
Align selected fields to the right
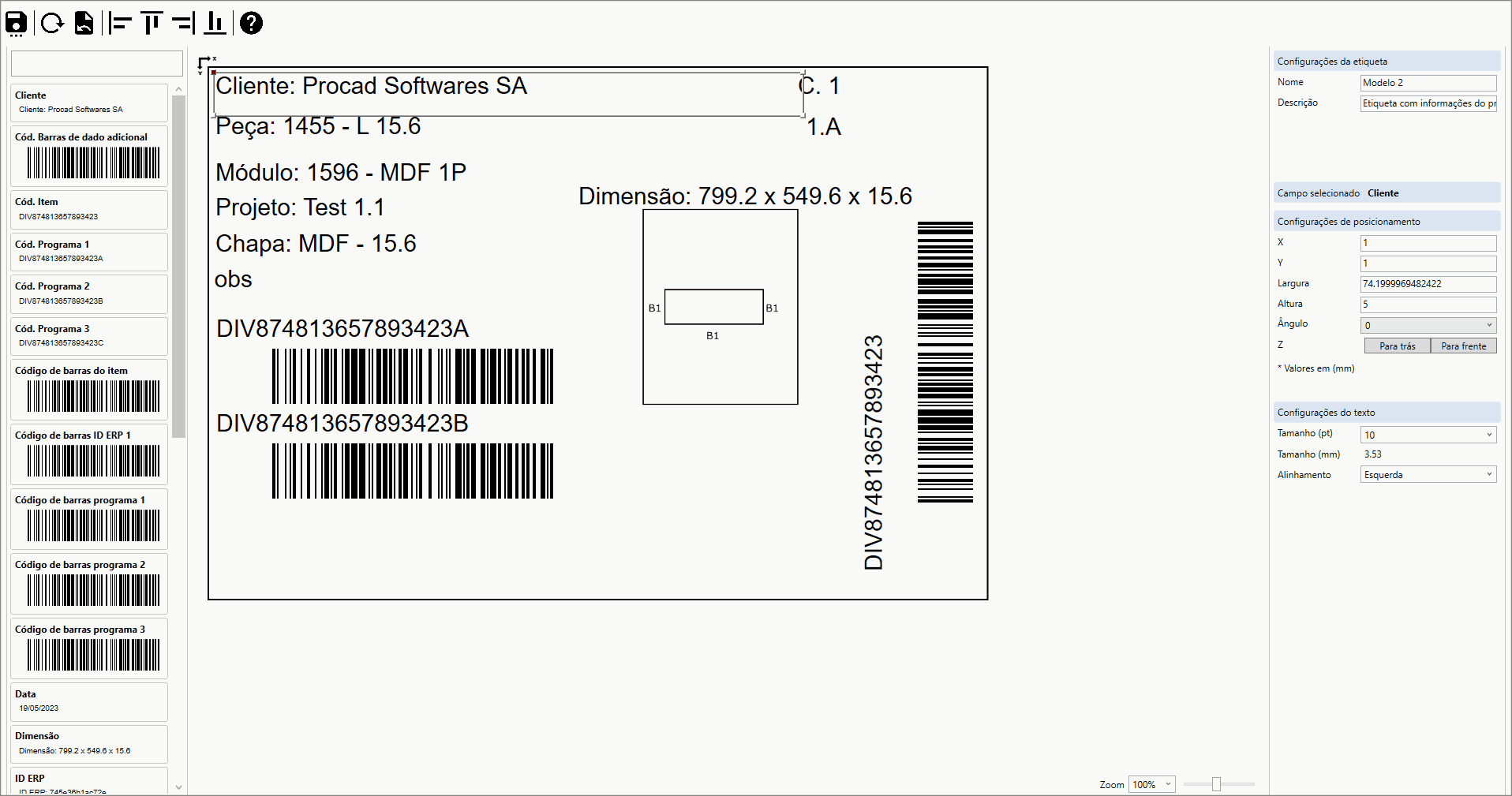pyautogui.click(x=183, y=24)
